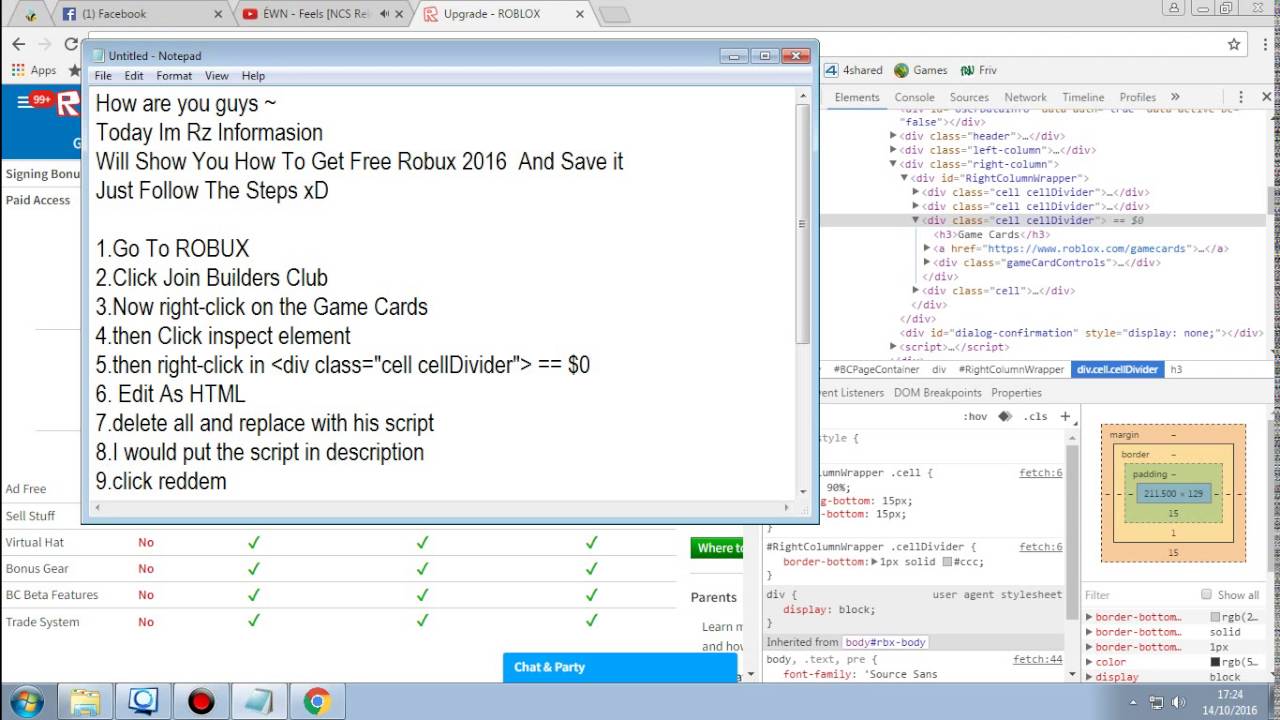Select #RightColumnWrapper in the breadcrumb

coord(1011,369)
